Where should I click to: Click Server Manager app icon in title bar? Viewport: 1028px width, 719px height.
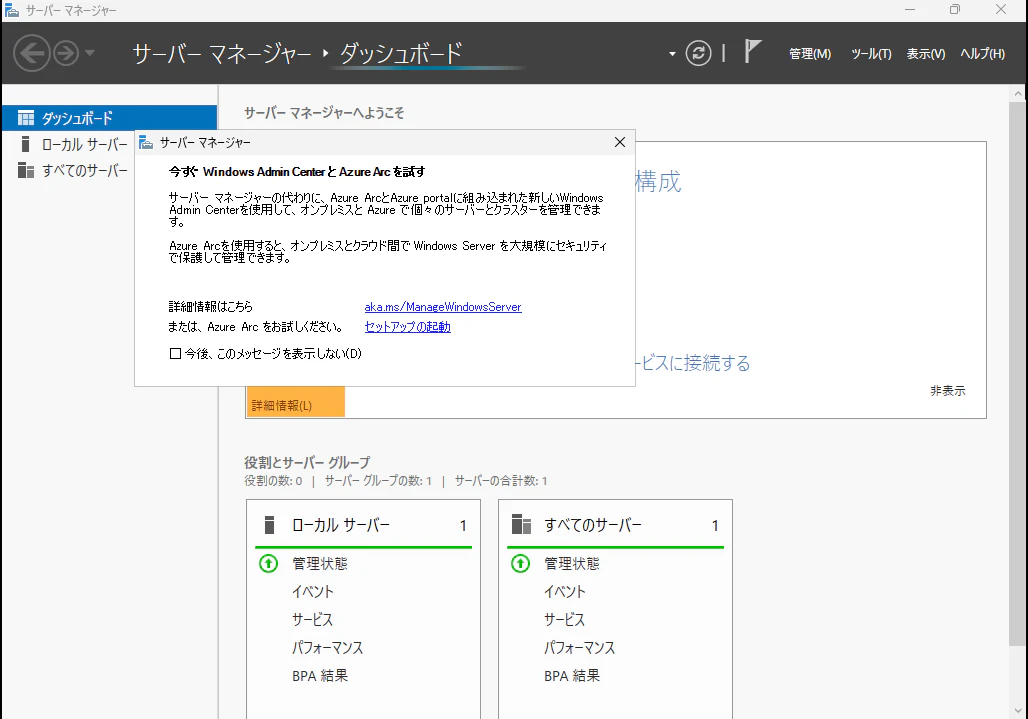(11, 10)
